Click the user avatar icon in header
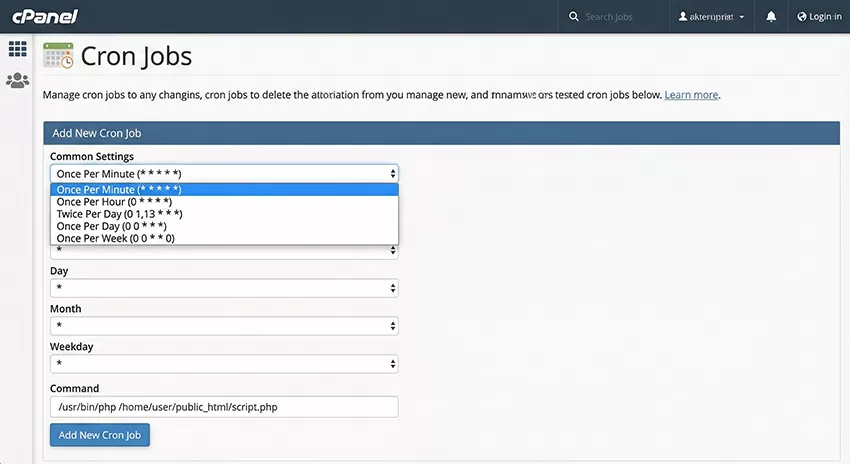850x464 pixels. tap(683, 17)
